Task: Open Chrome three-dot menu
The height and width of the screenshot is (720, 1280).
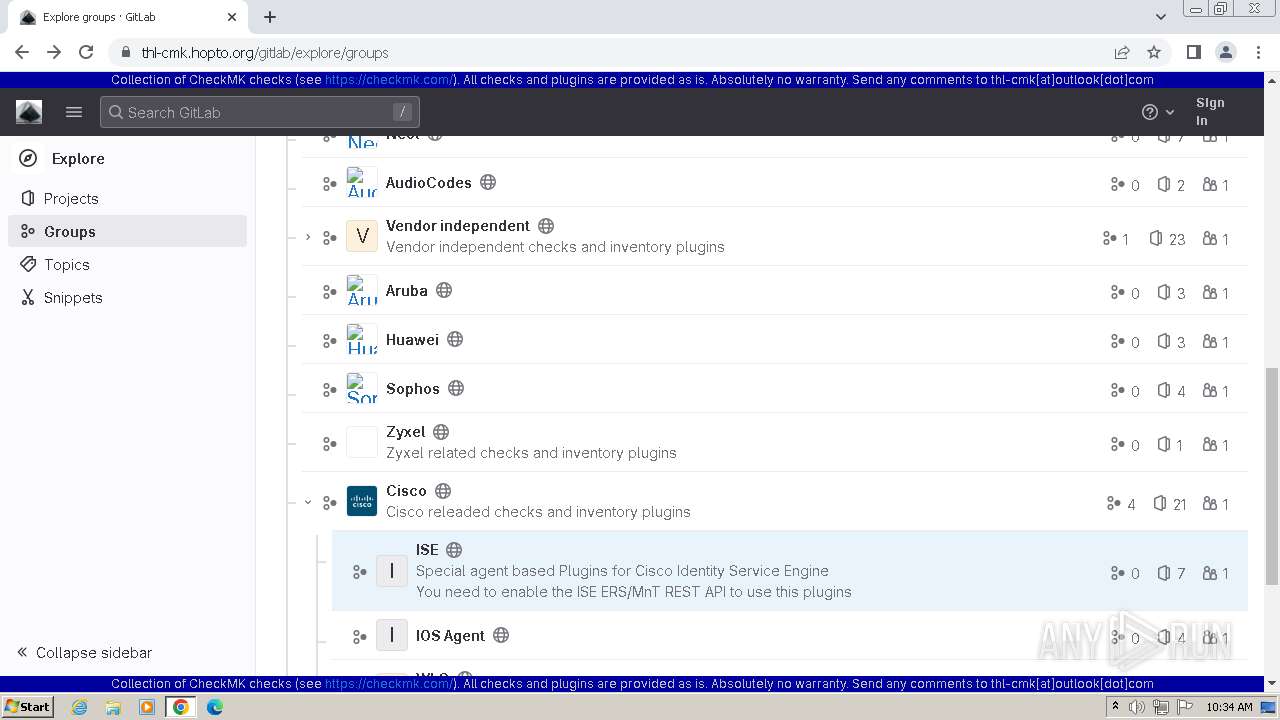Action: coord(1257,52)
